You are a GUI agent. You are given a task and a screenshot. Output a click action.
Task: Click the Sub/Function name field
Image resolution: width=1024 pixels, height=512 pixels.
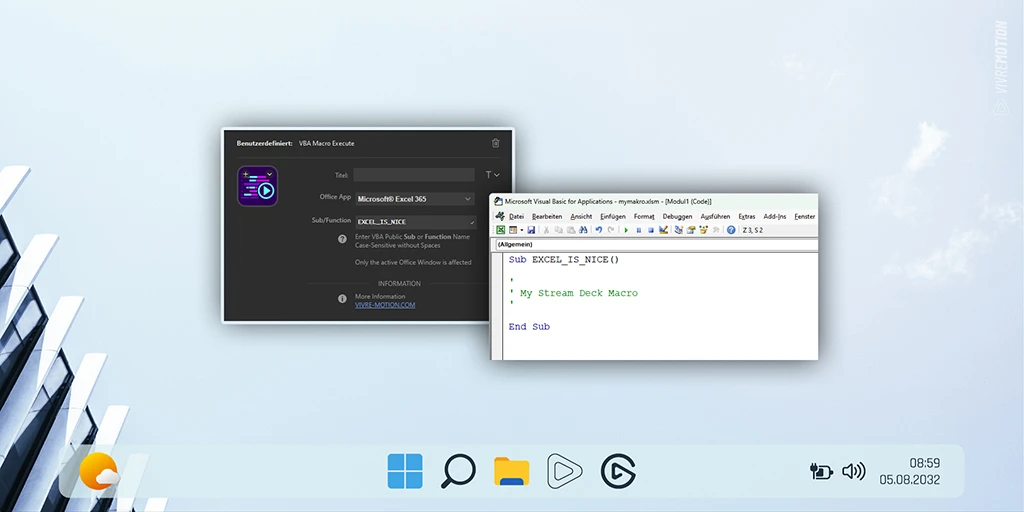pyautogui.click(x=414, y=221)
